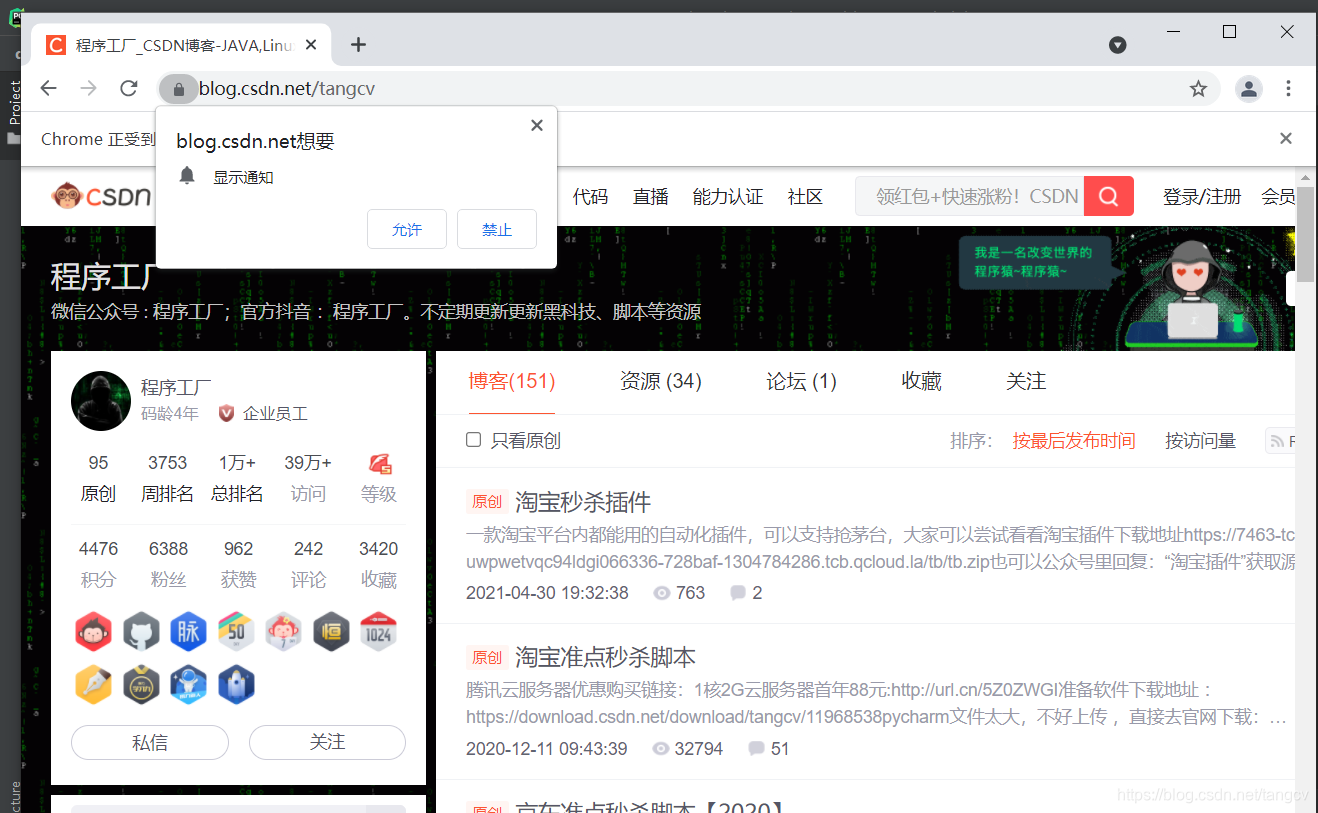Click the red search magnifier button

1109,196
